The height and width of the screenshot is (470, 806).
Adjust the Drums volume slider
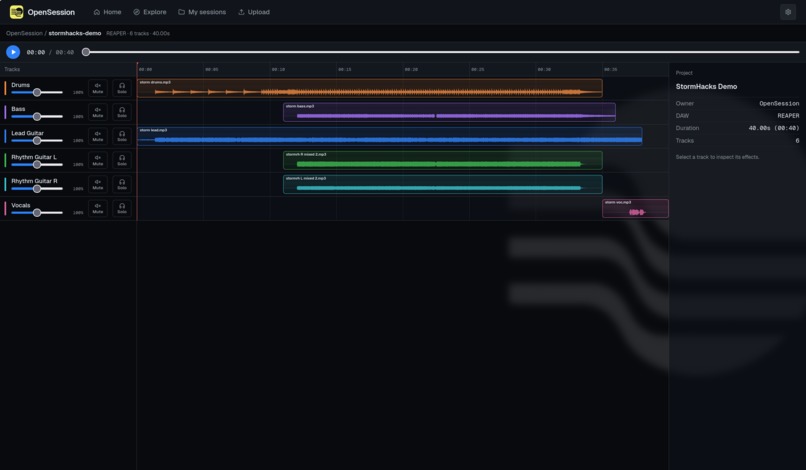(37, 93)
